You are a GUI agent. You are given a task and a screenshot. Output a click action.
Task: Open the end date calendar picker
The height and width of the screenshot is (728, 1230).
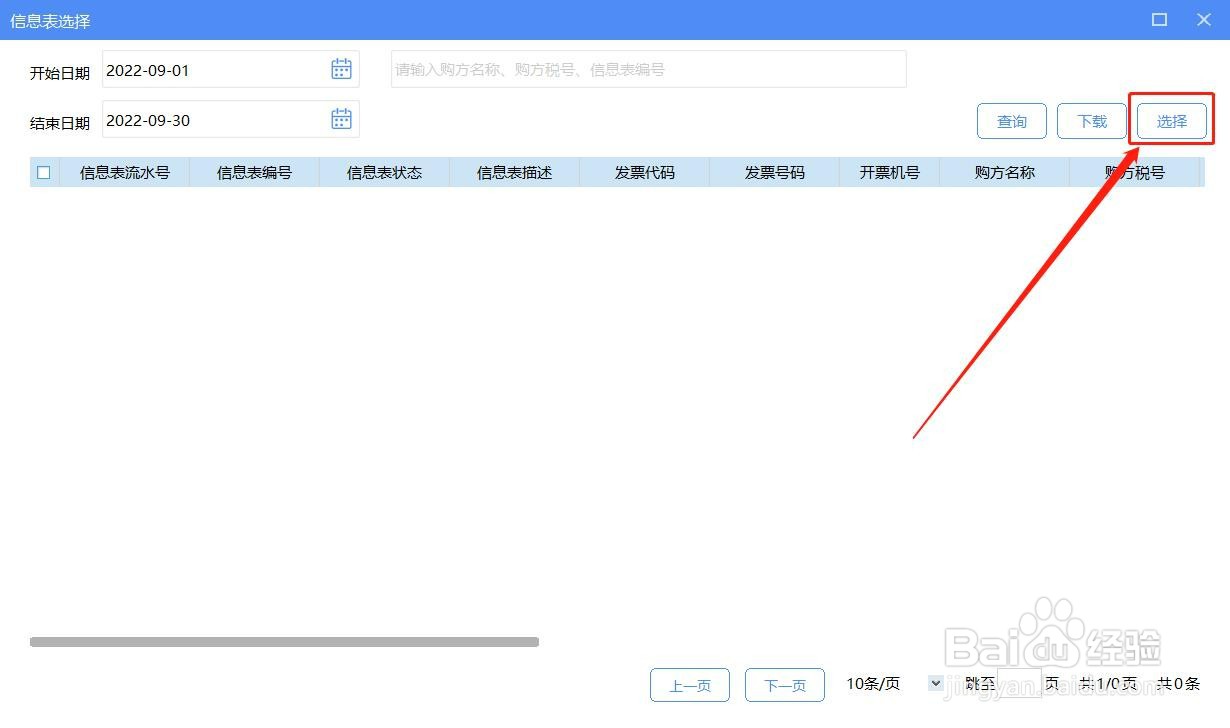[x=341, y=118]
